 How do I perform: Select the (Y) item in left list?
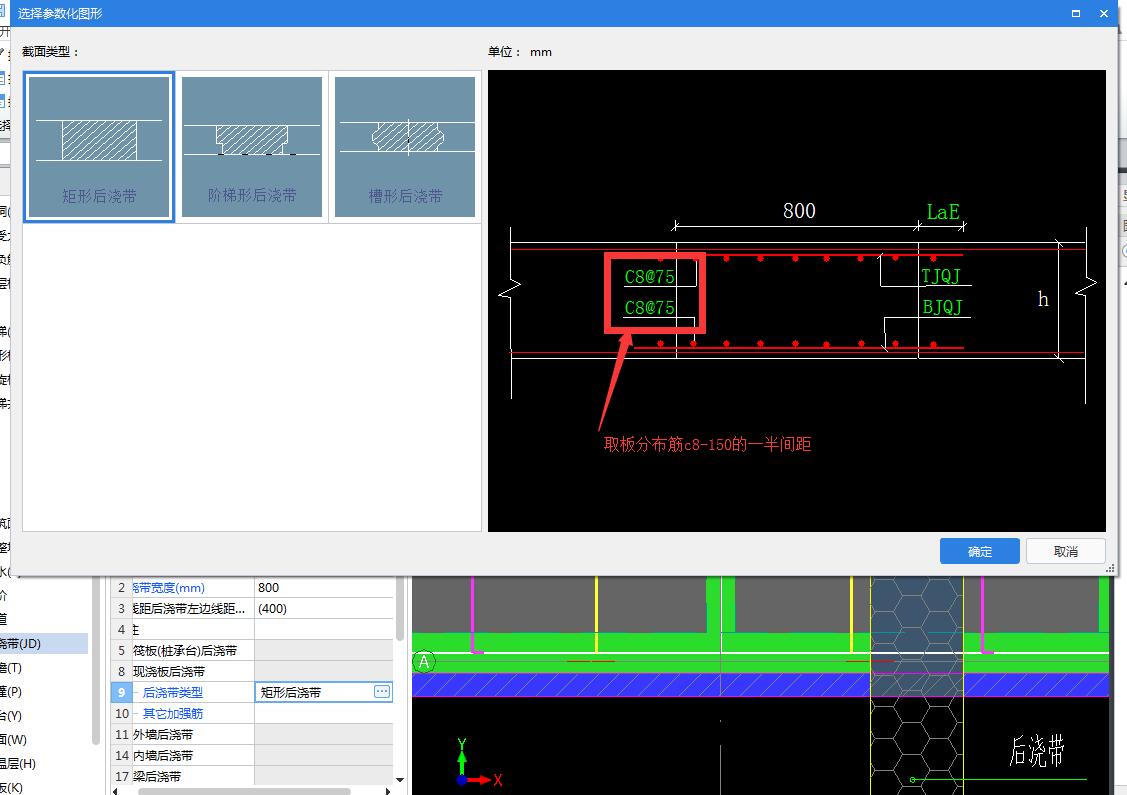coord(11,715)
